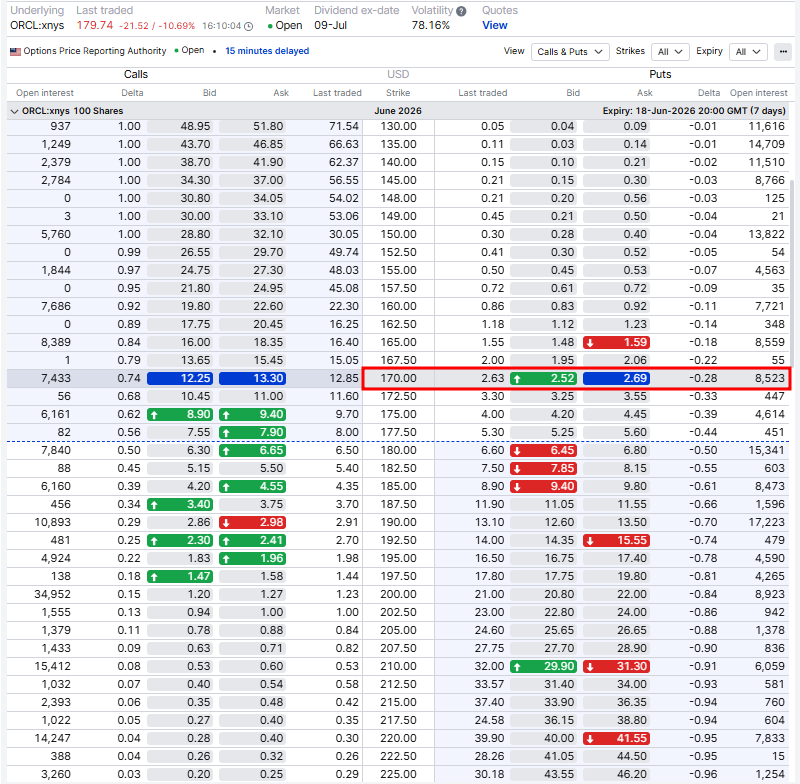Click the last traded price 179.74

click(x=95, y=26)
